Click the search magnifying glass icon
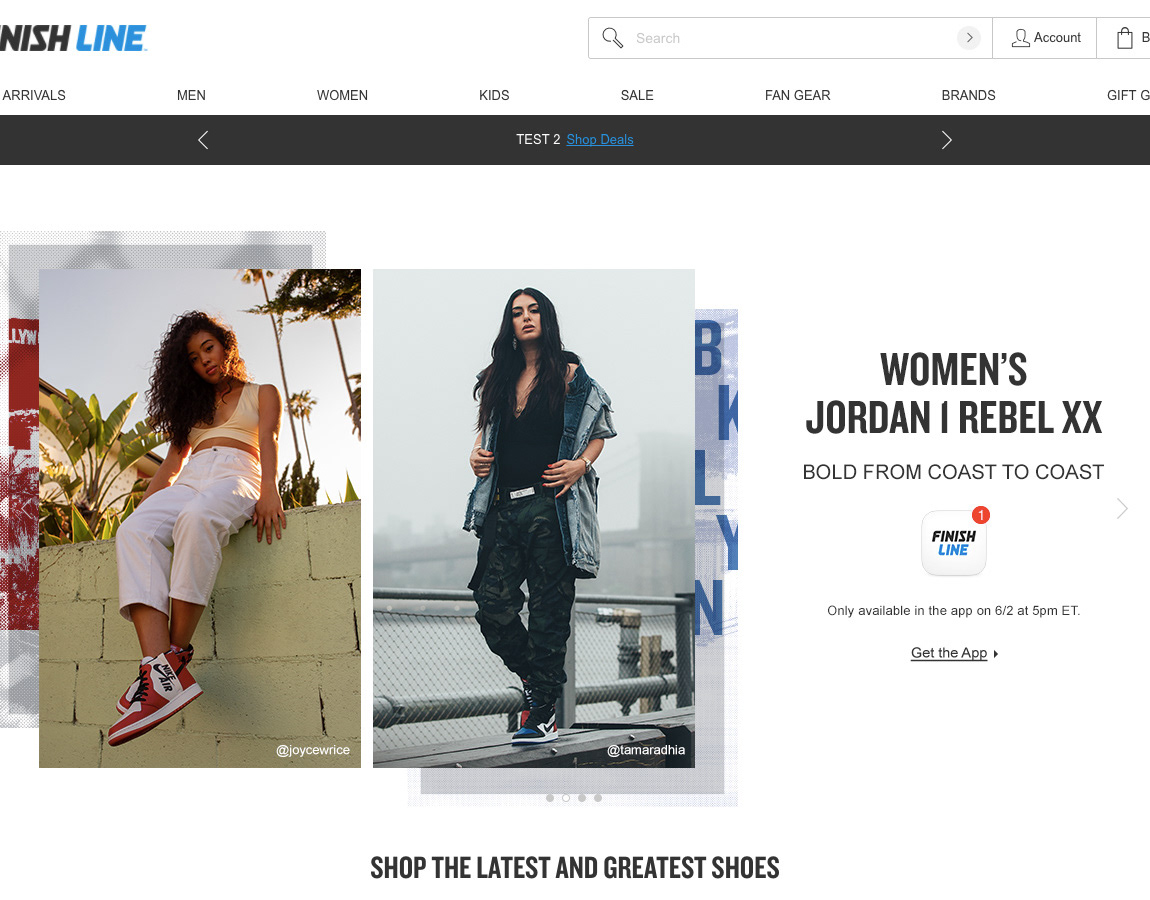This screenshot has width=1150, height=900. (x=612, y=38)
